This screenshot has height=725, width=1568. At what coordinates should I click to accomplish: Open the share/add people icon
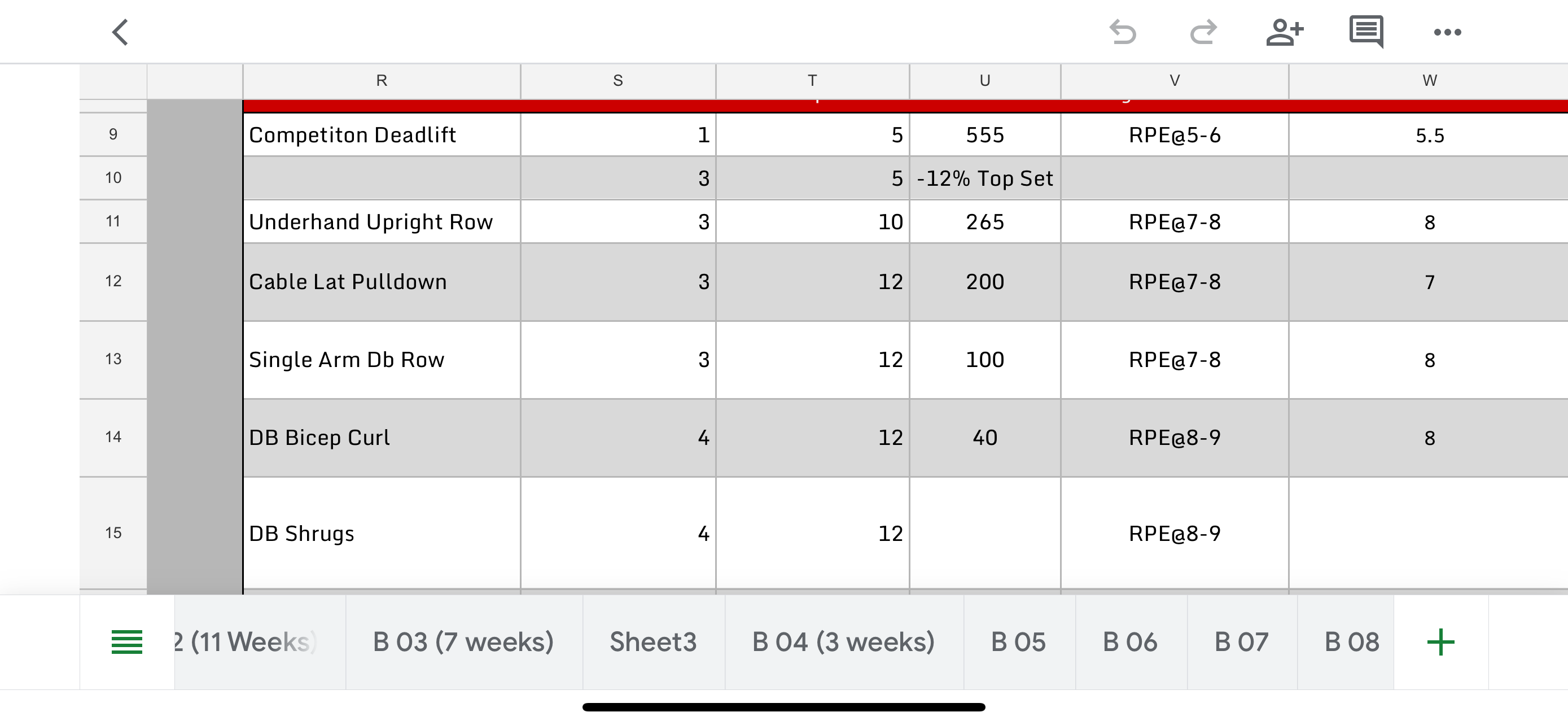pyautogui.click(x=1284, y=32)
